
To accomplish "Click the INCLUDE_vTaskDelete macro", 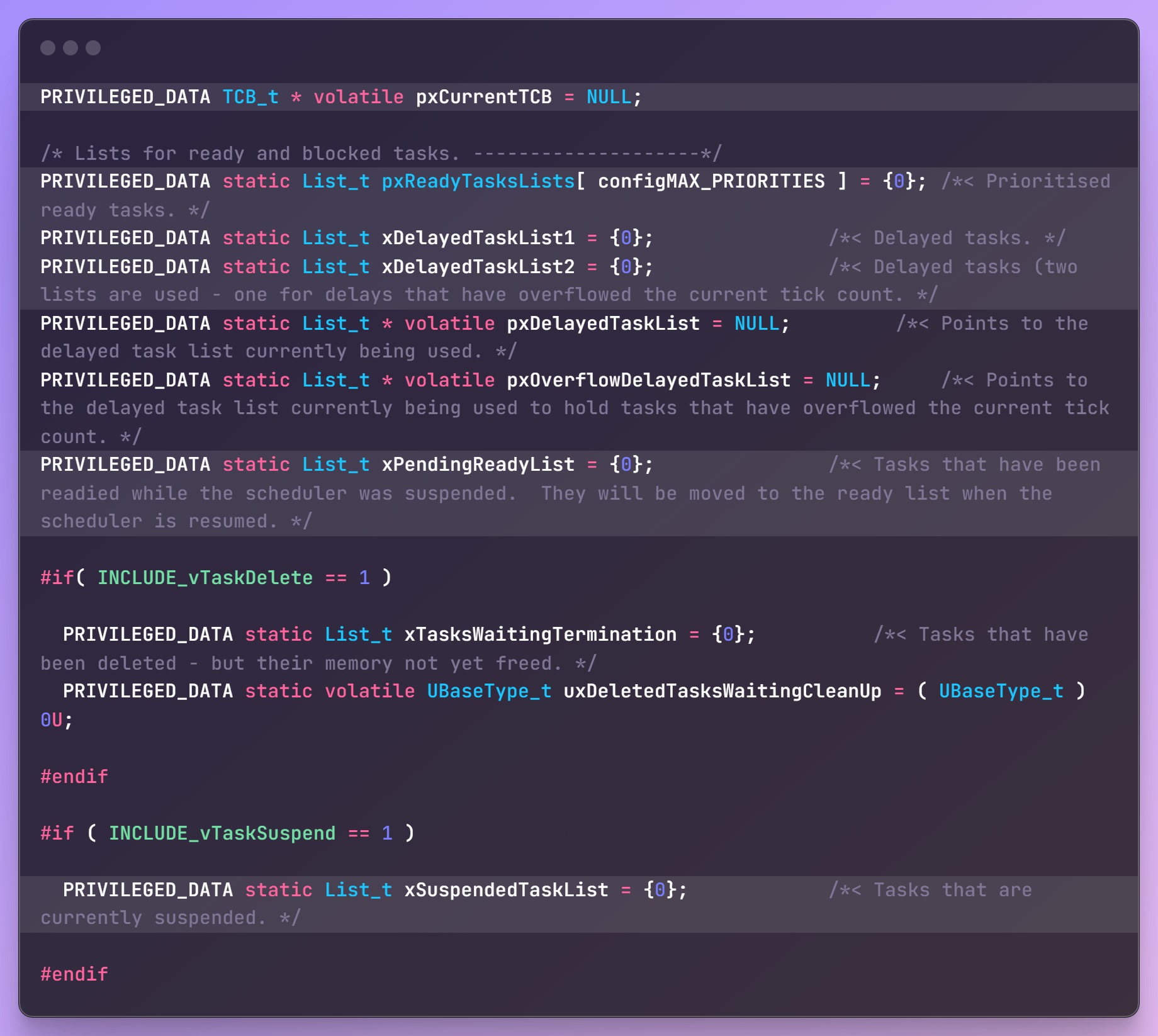I will pyautogui.click(x=205, y=578).
